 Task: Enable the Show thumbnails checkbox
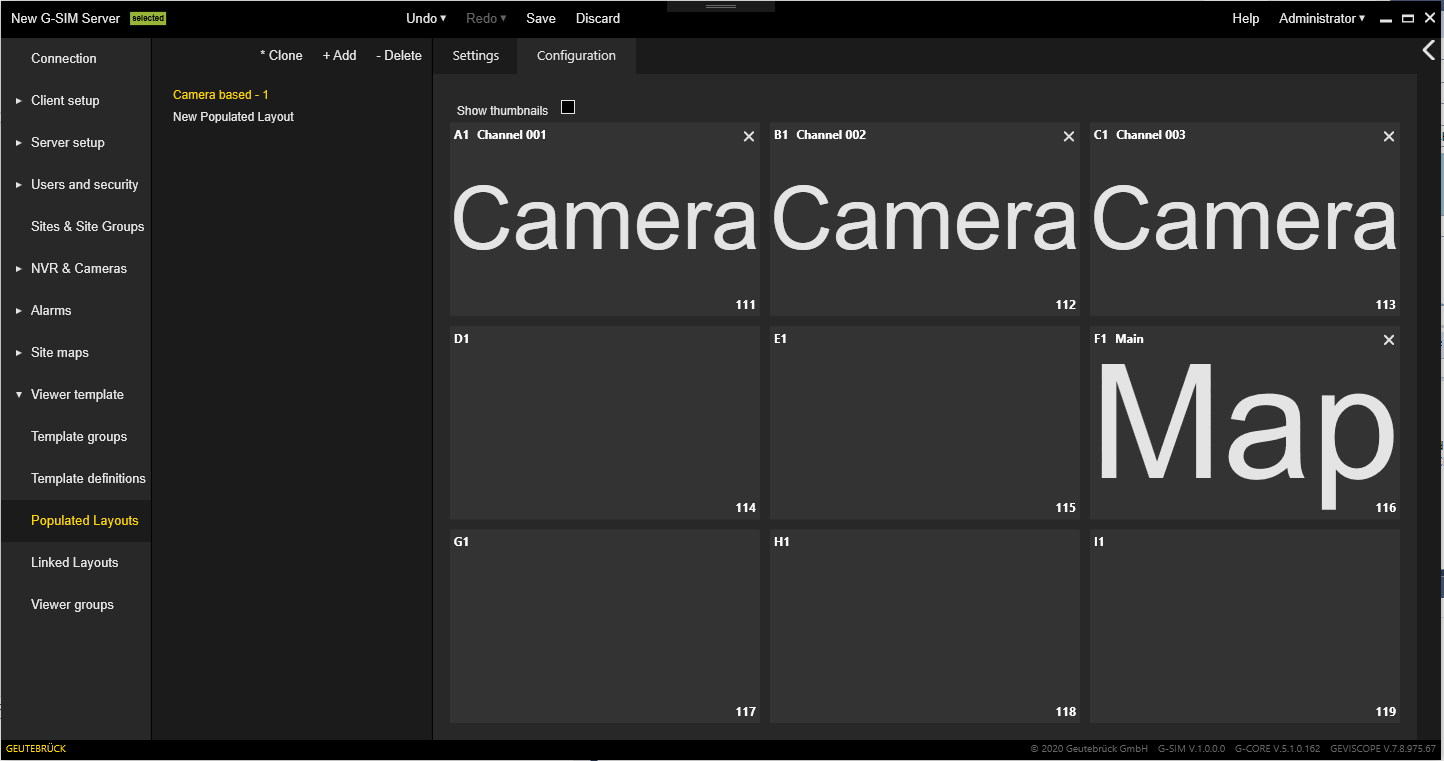coord(568,108)
